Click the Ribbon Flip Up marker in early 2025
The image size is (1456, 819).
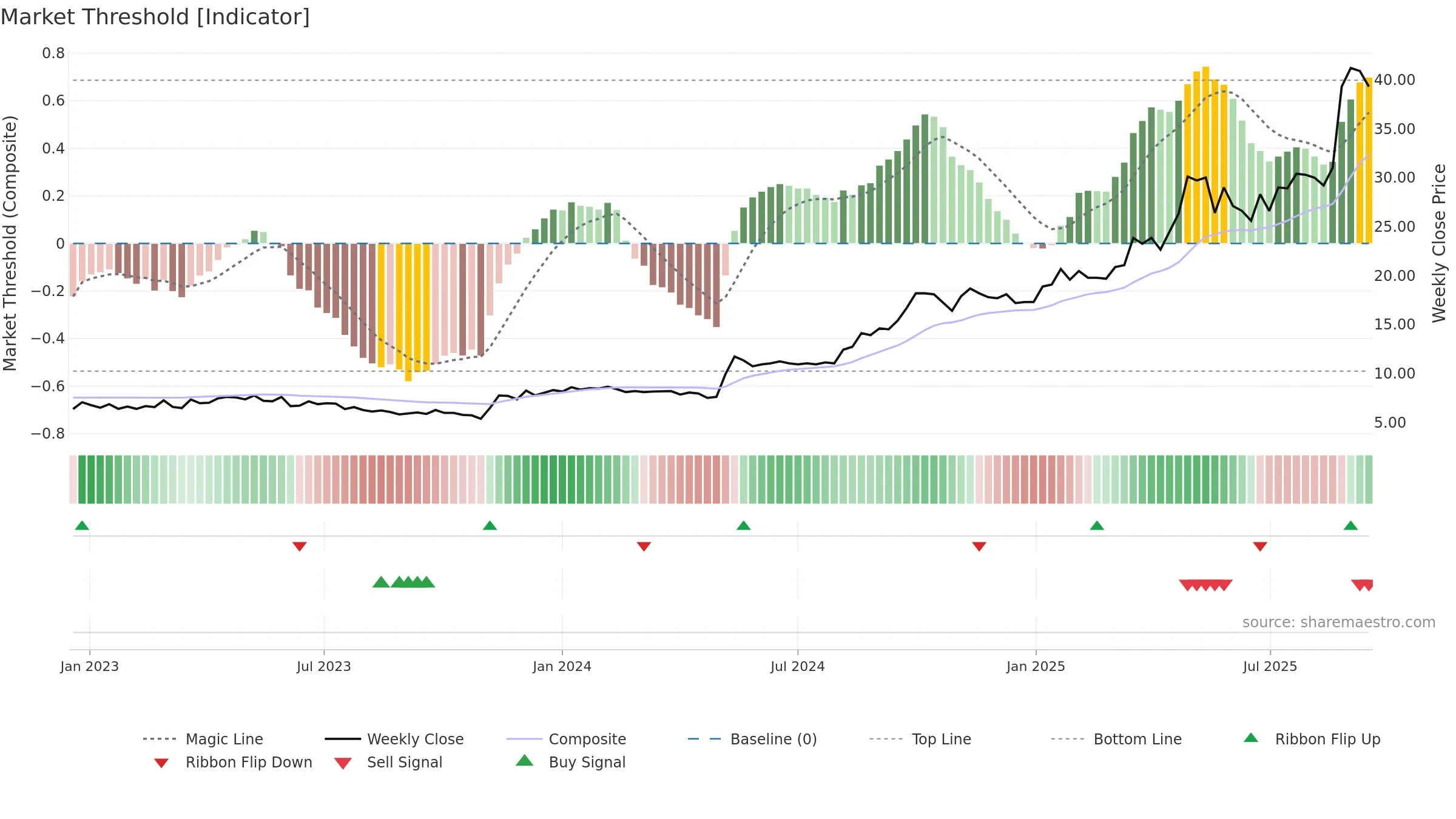coord(1097,525)
